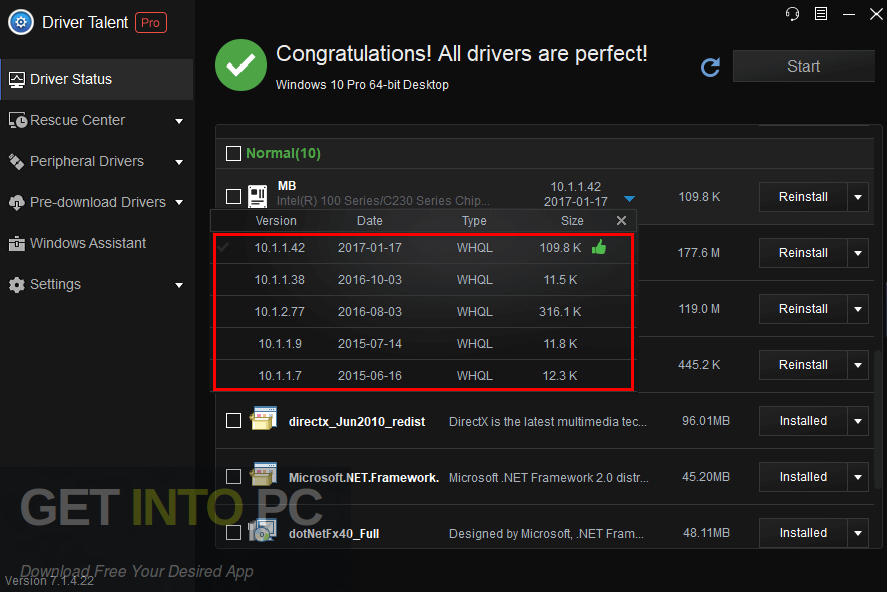Viewport: 887px width, 592px height.
Task: Click Installed button for directx_Jun2010_redist
Action: [x=803, y=421]
